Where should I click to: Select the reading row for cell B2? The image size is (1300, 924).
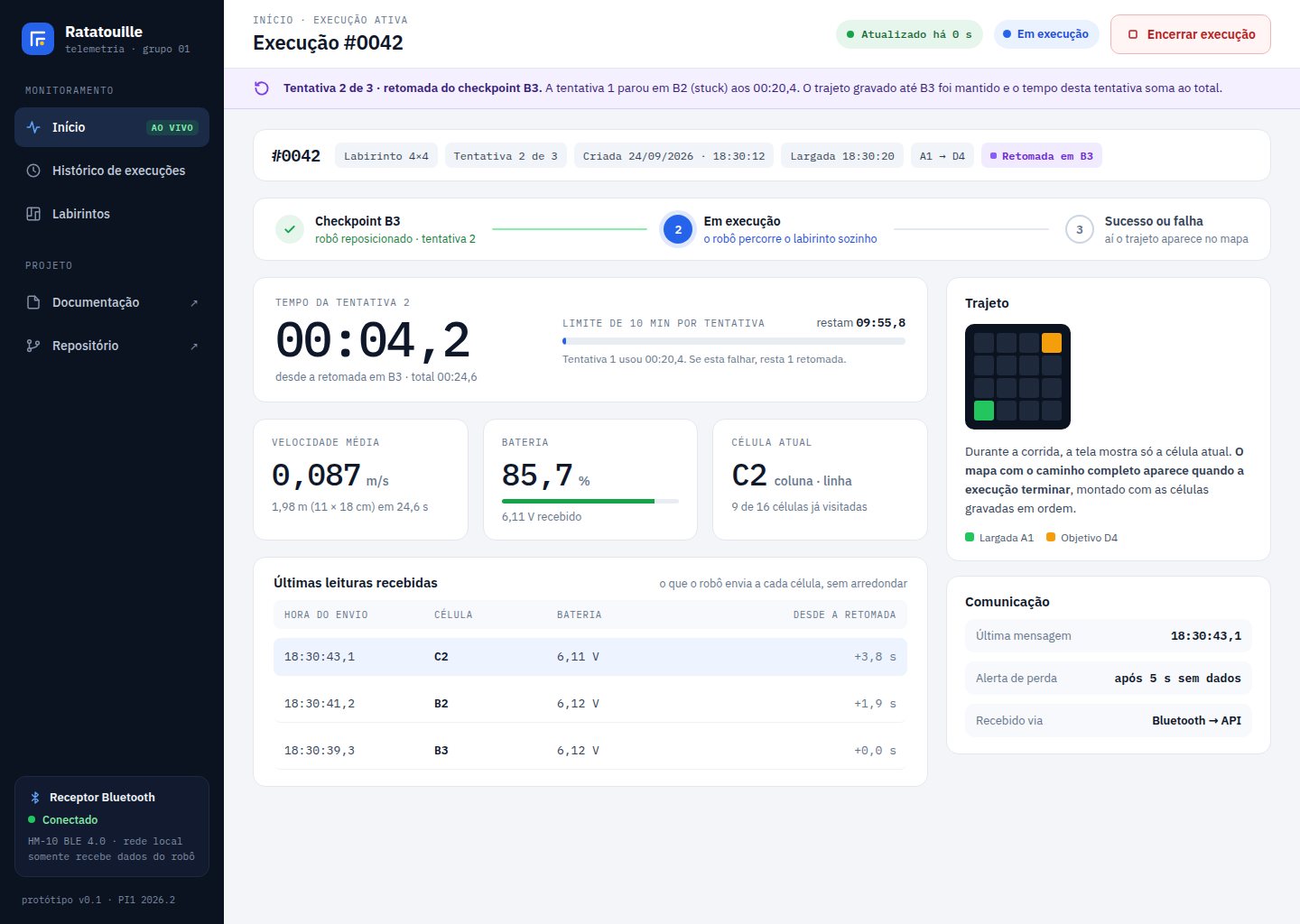click(590, 704)
